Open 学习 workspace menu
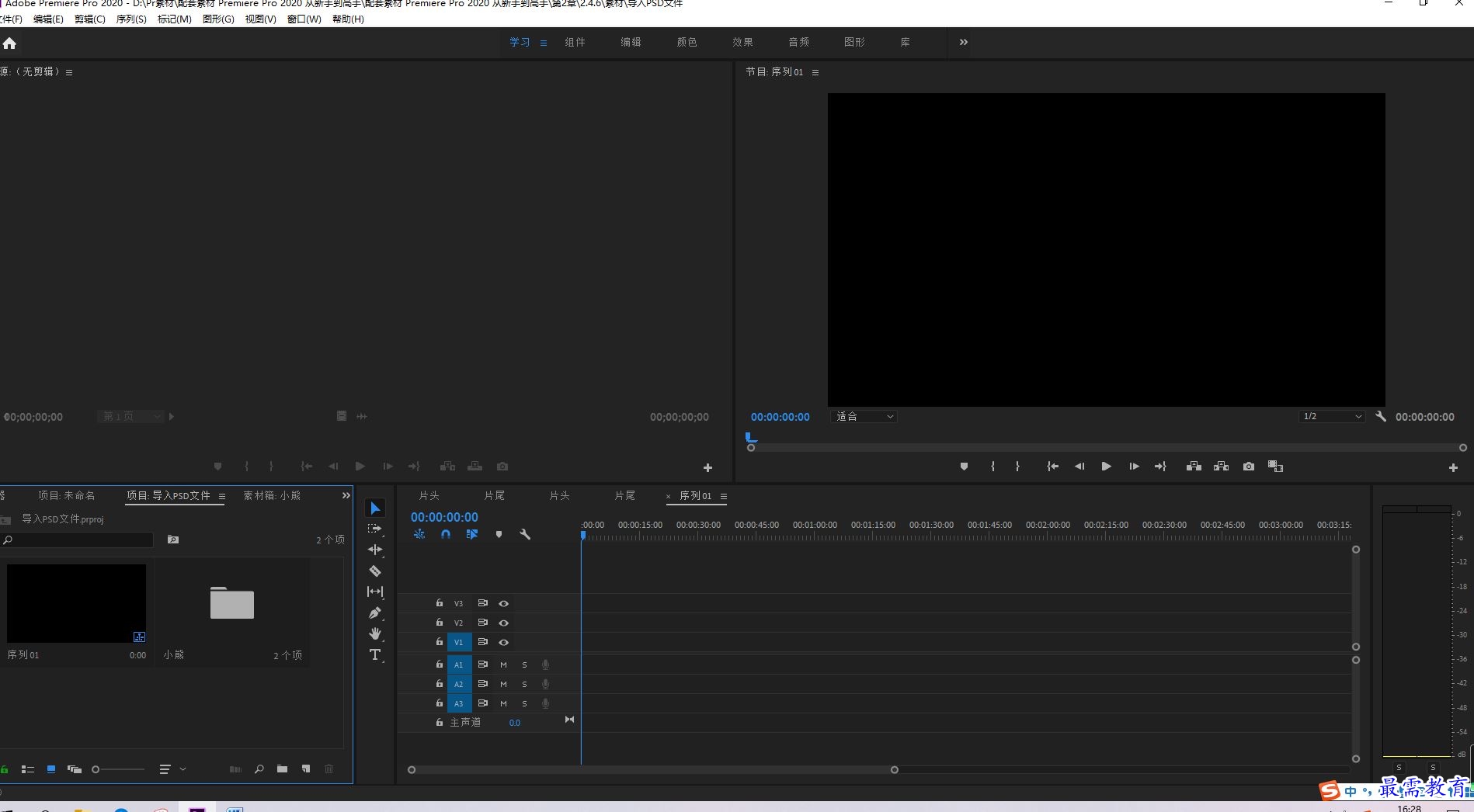The height and width of the screenshot is (812, 1474). [x=544, y=43]
